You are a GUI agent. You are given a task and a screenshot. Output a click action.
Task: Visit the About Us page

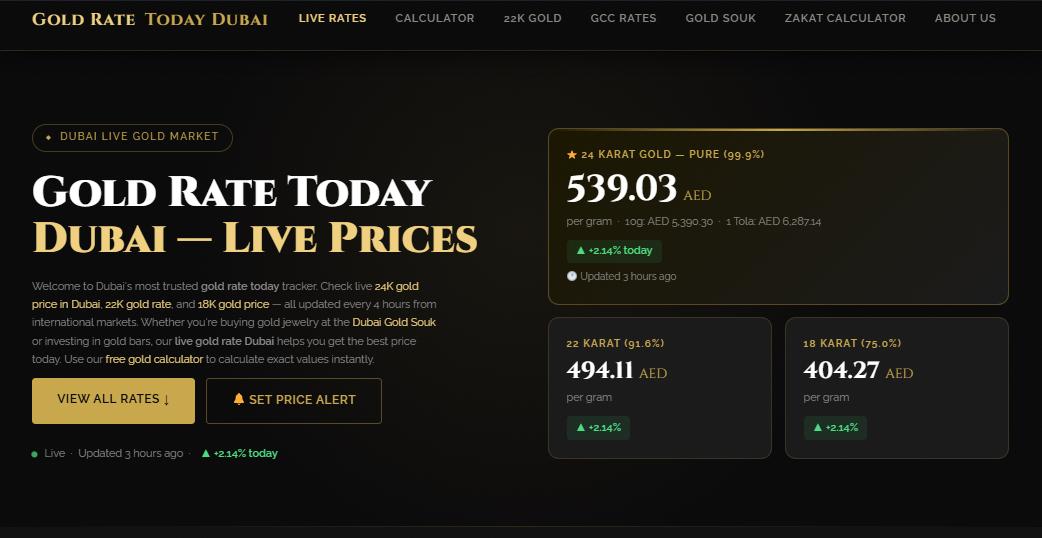[x=965, y=18]
